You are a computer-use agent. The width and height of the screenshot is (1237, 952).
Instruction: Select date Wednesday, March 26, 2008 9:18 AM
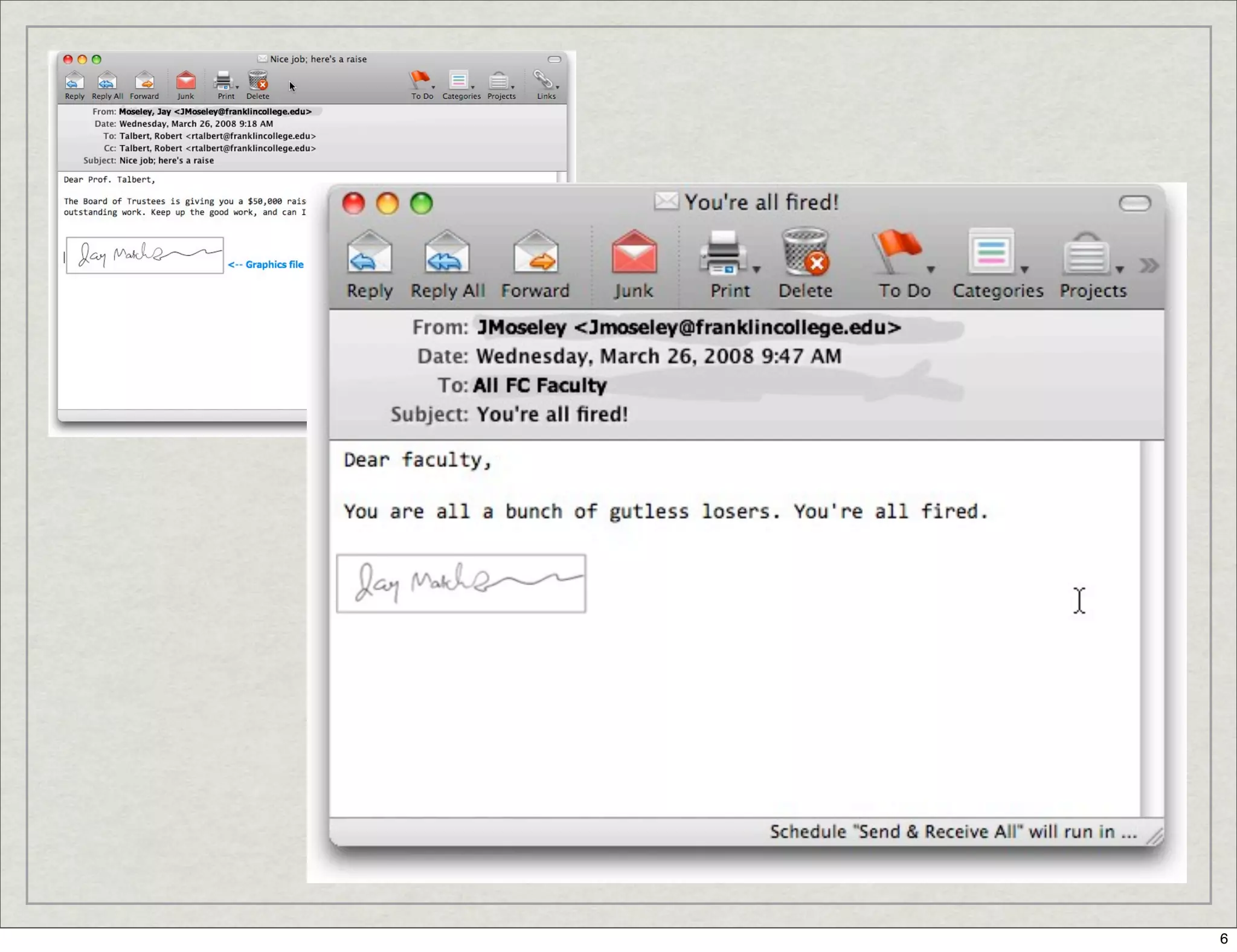[196, 124]
